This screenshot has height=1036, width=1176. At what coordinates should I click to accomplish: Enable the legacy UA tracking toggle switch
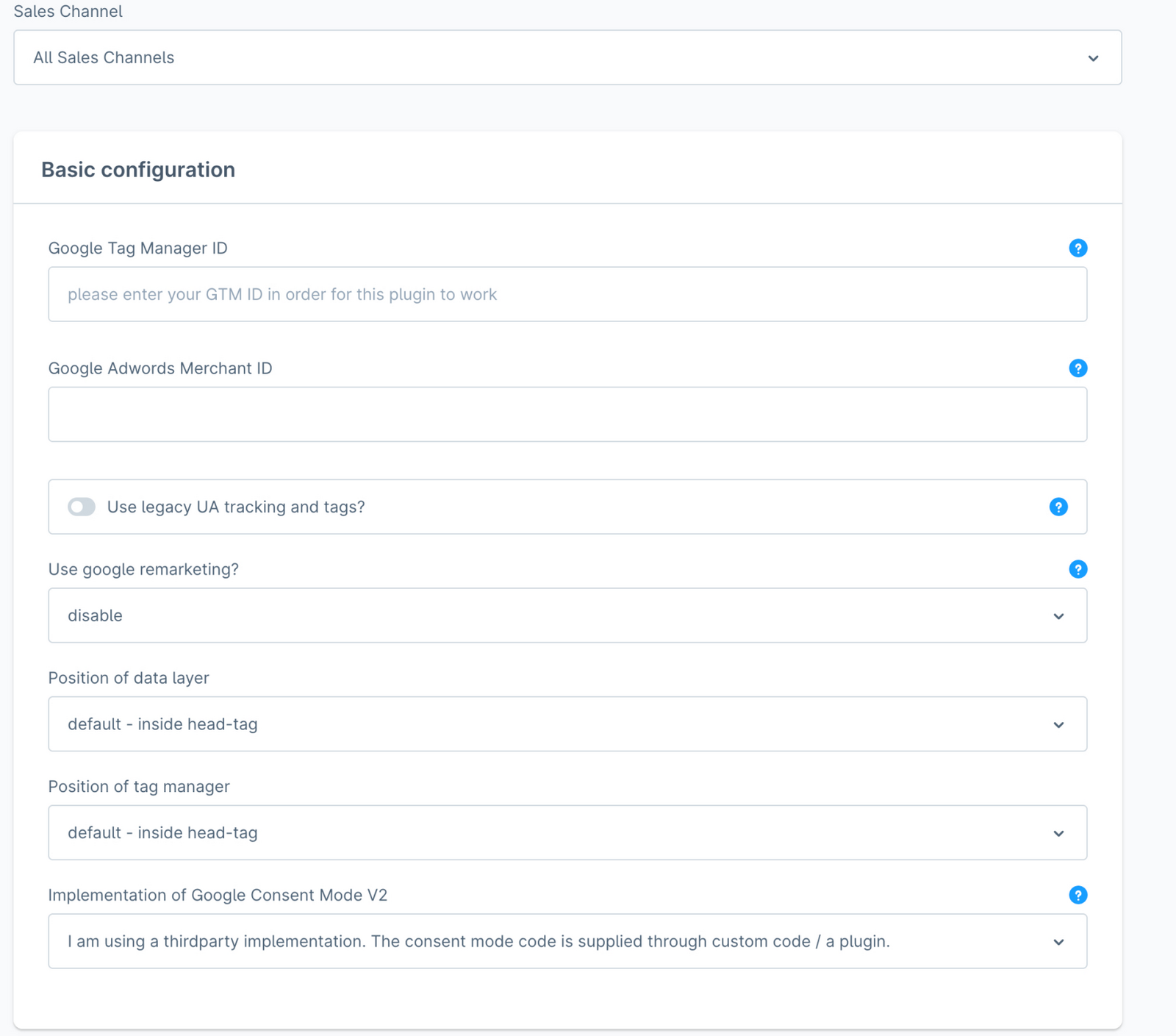click(82, 507)
